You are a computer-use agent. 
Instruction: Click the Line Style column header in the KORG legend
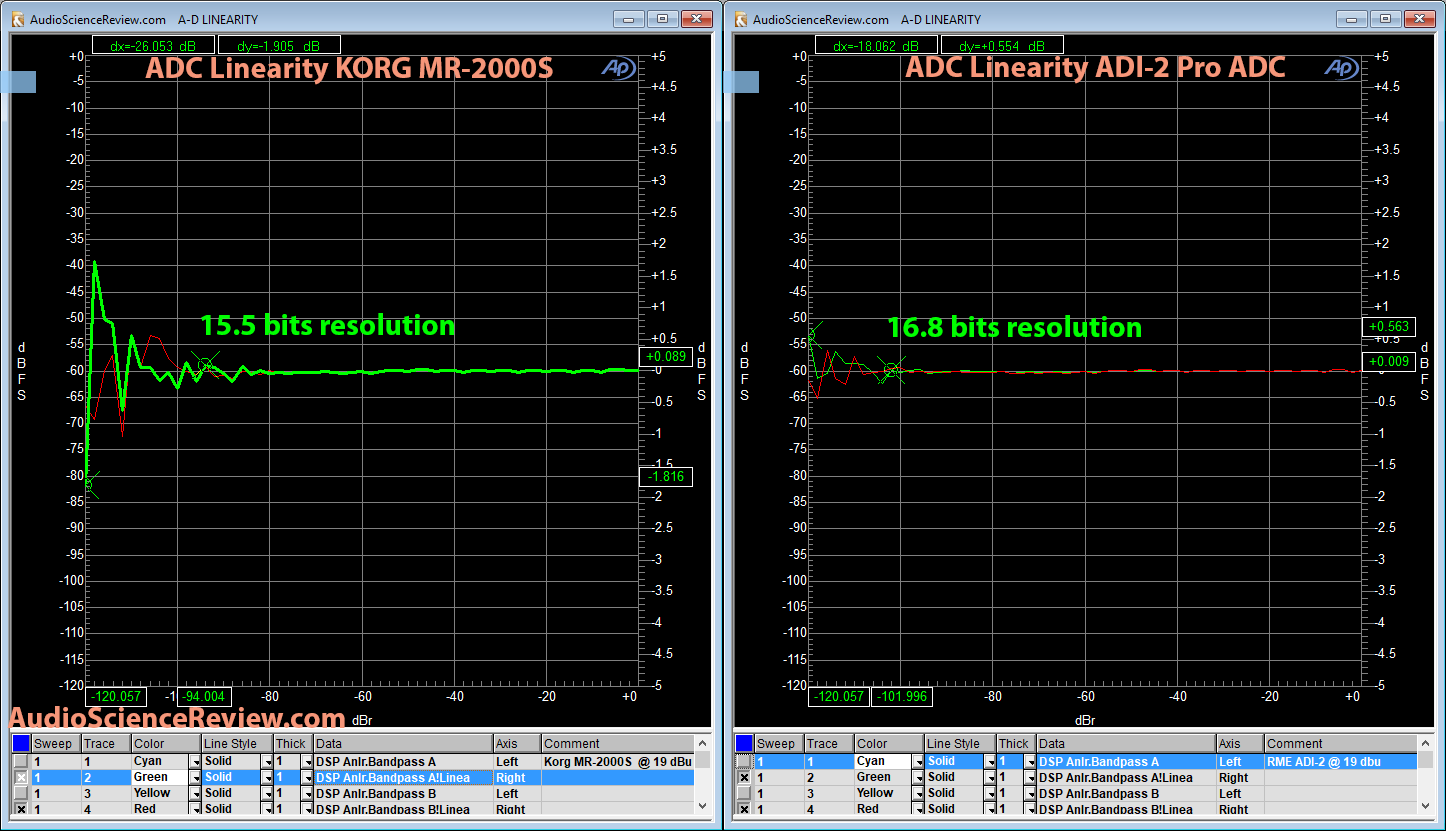(x=237, y=744)
